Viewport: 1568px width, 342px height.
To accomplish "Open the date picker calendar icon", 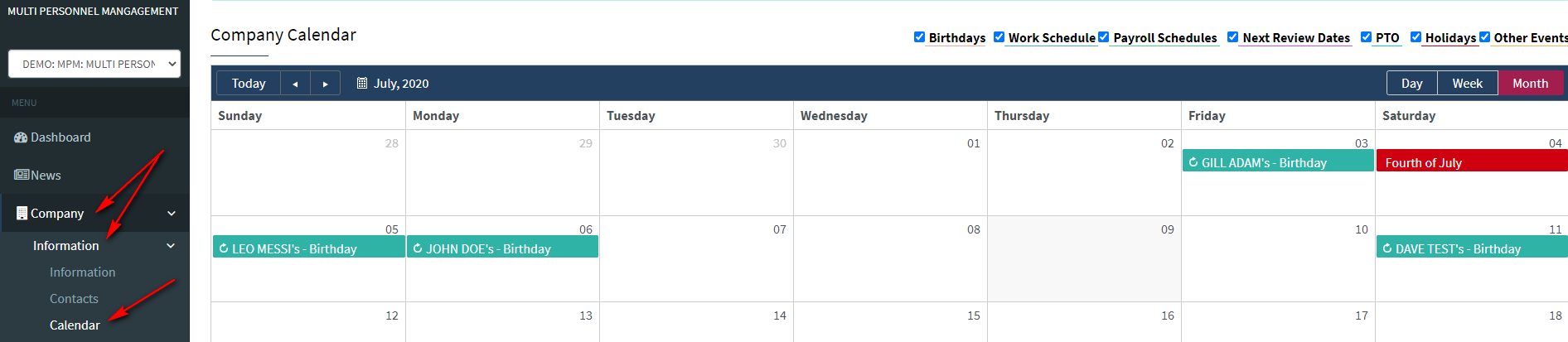I will click(362, 83).
